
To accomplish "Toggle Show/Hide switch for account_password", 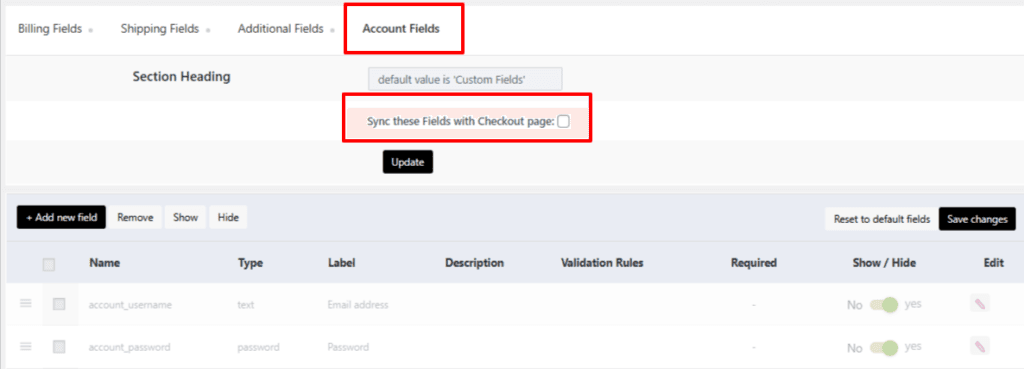I will (x=884, y=347).
